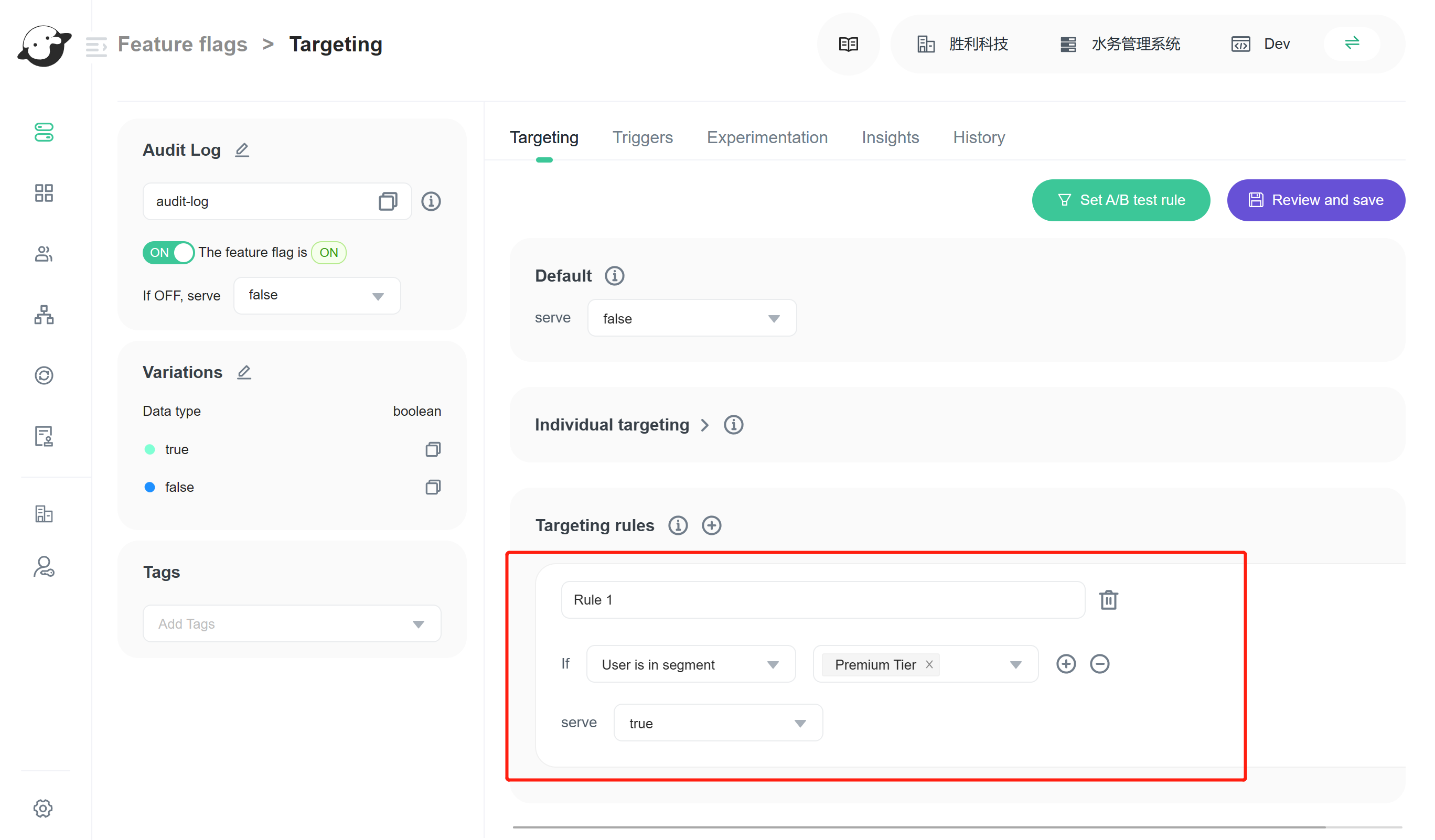The image size is (1435, 840).
Task: Open the user access sidebar icon
Action: [x=44, y=567]
